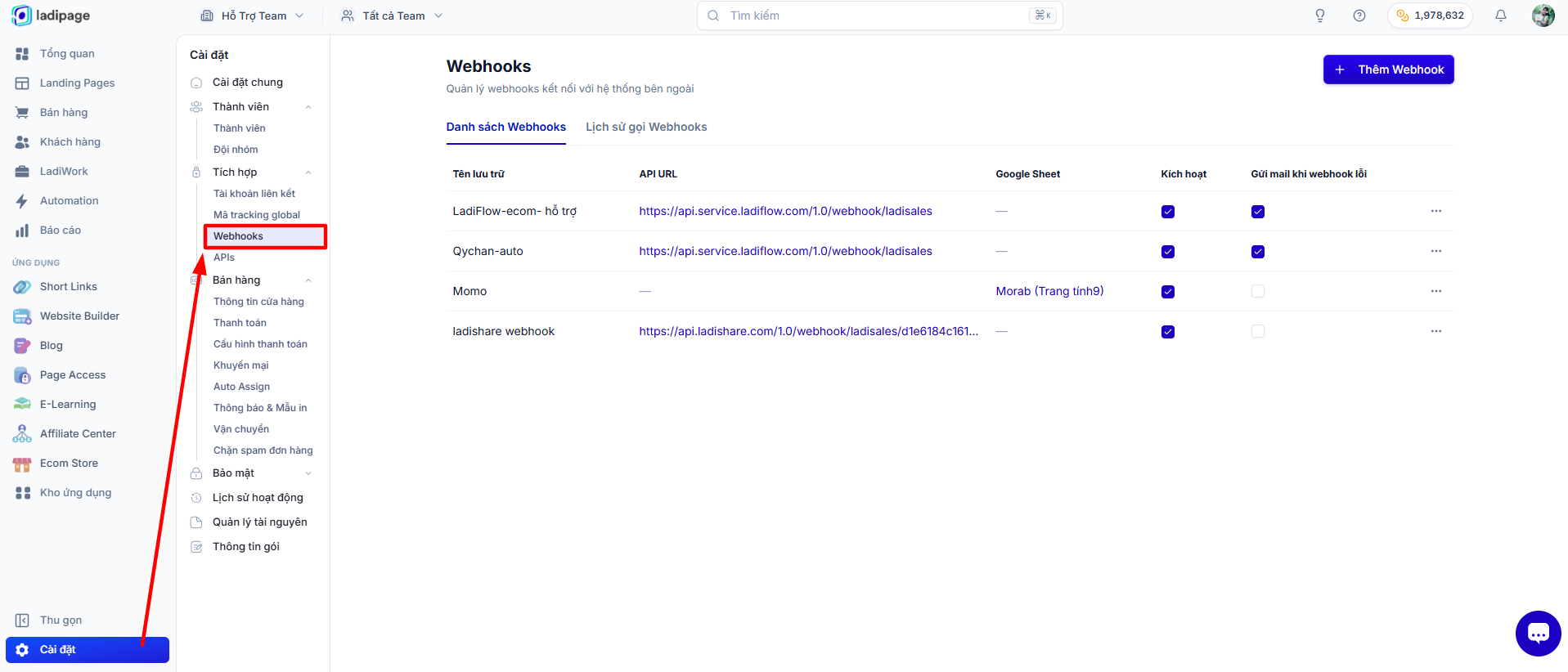Viewport: 1568px width, 672px height.
Task: Click the lightbulb tips icon
Action: point(1320,16)
